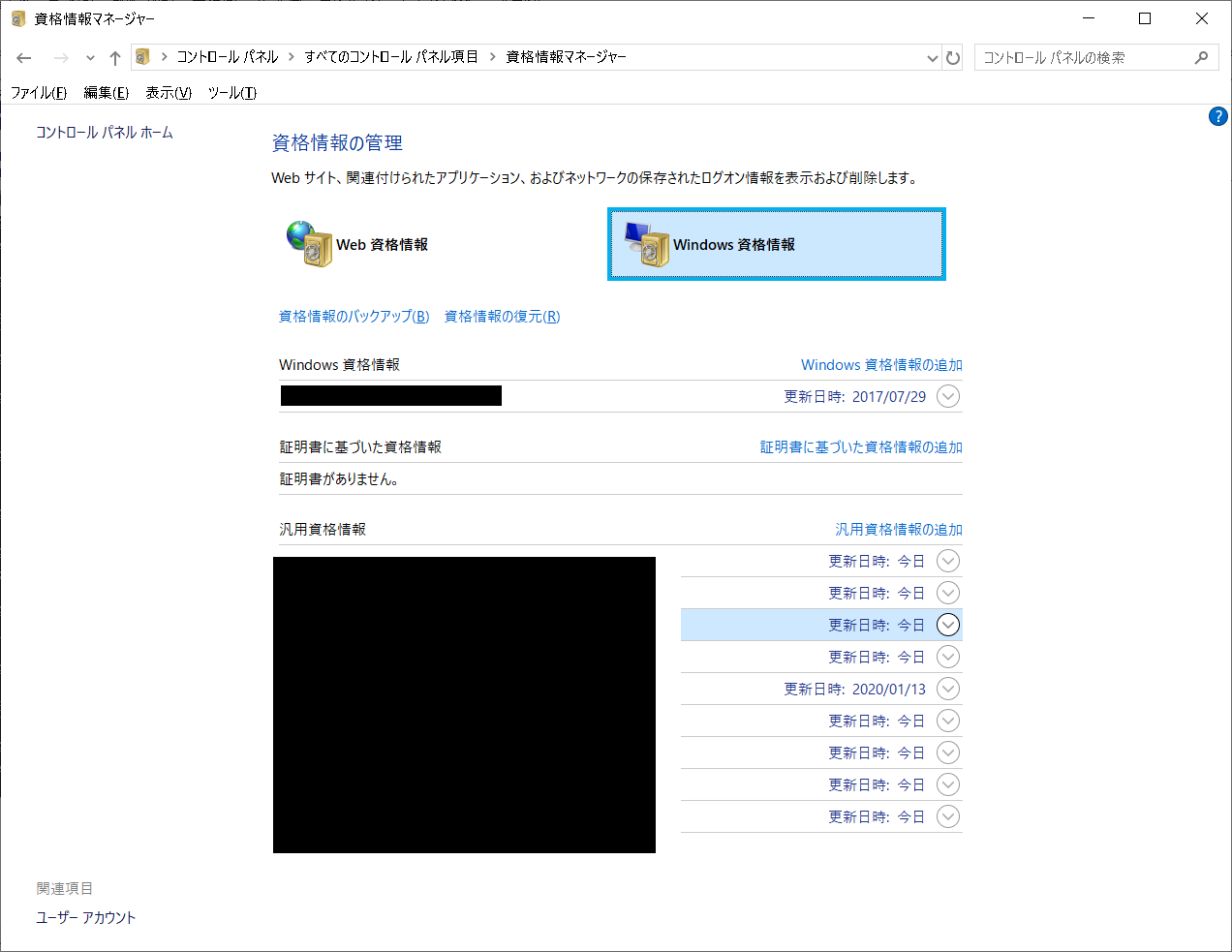Open the address bar history dropdown
Viewport: 1232px width, 952px height.
point(932,58)
